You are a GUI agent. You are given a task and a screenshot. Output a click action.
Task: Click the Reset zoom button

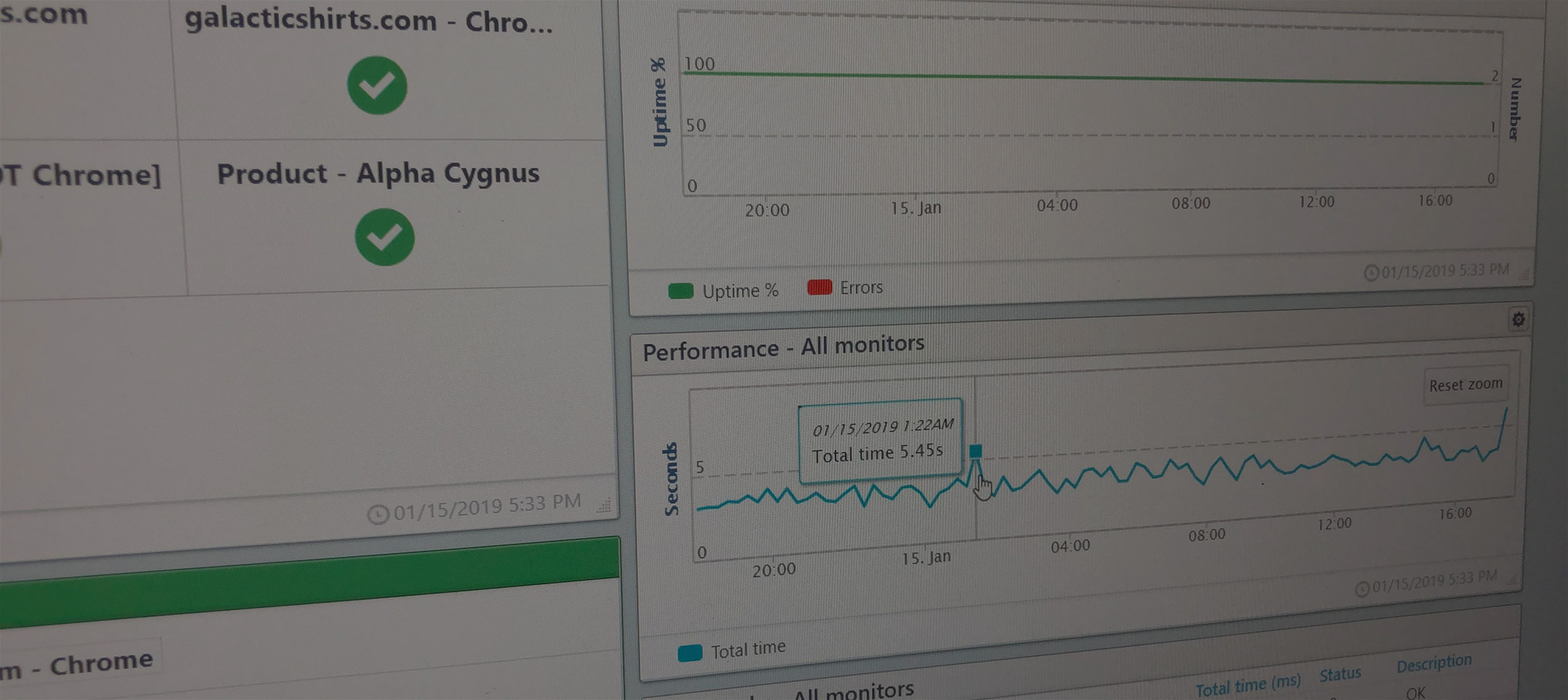(x=1465, y=385)
